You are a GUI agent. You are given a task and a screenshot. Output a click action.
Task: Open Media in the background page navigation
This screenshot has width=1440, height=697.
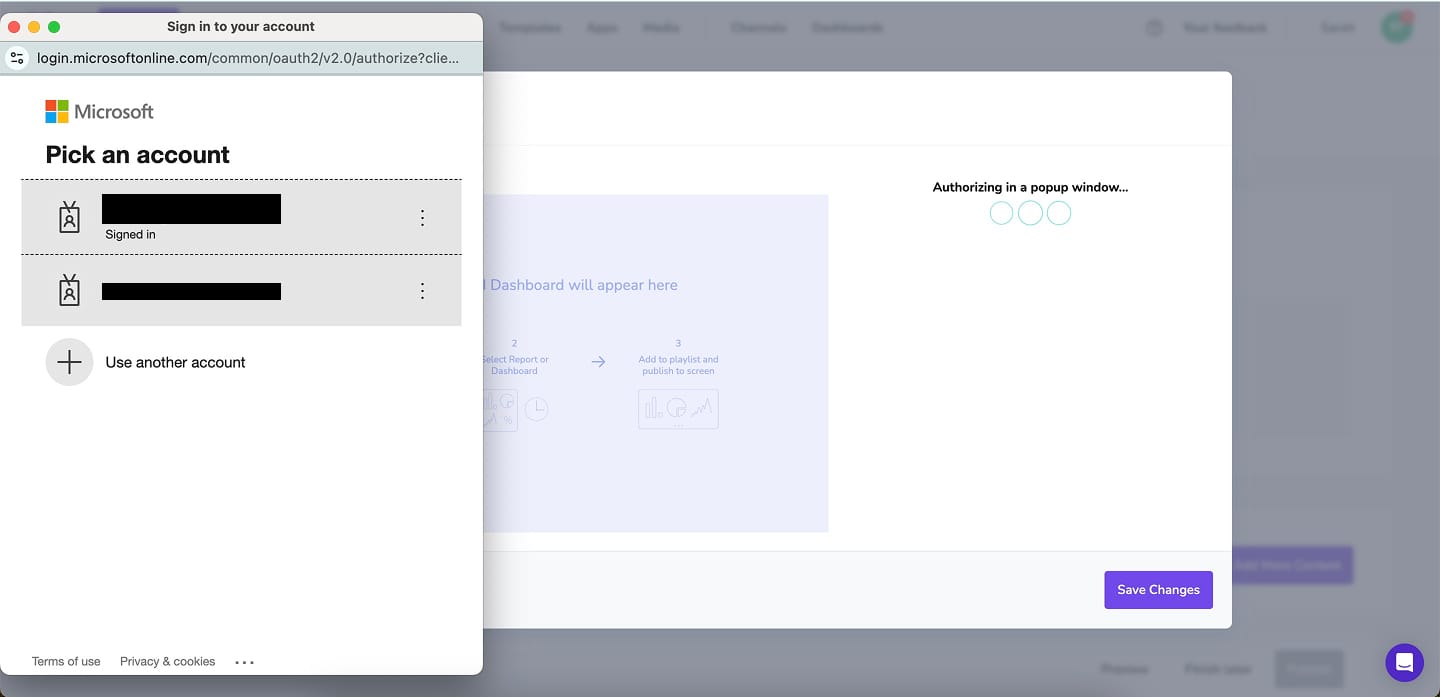[x=660, y=28]
